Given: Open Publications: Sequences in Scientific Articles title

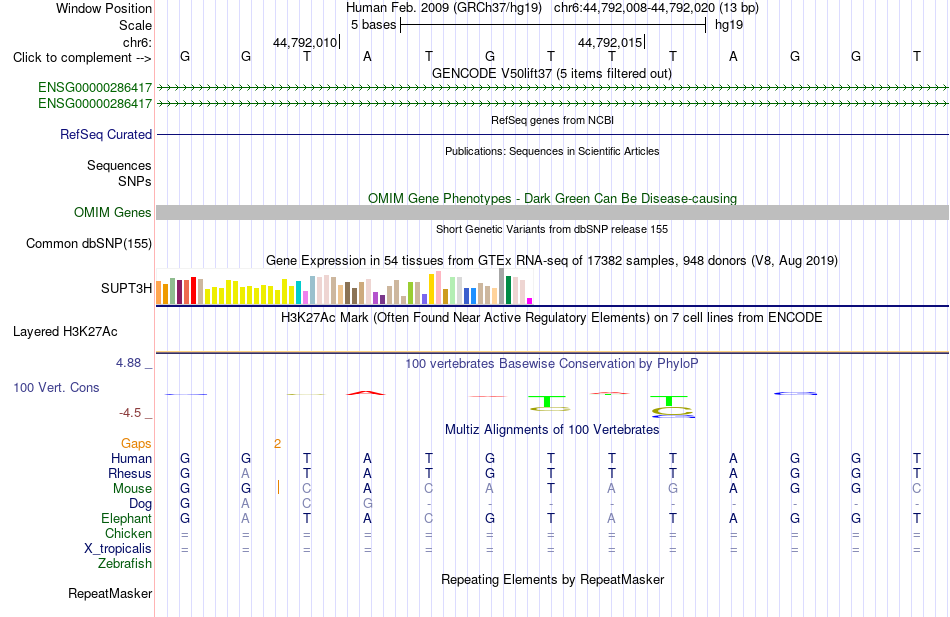Looking at the screenshot, I should coord(552,151).
